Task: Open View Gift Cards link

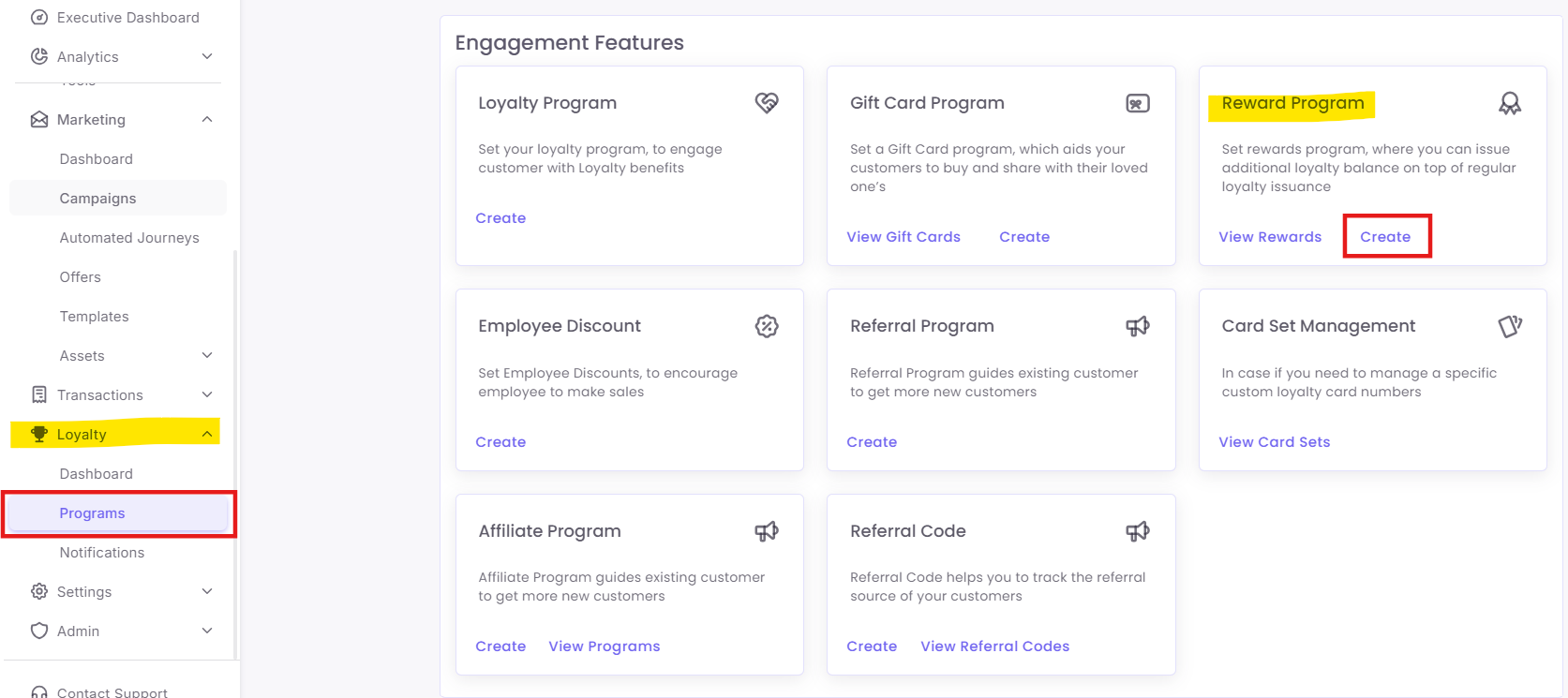Action: (x=903, y=237)
